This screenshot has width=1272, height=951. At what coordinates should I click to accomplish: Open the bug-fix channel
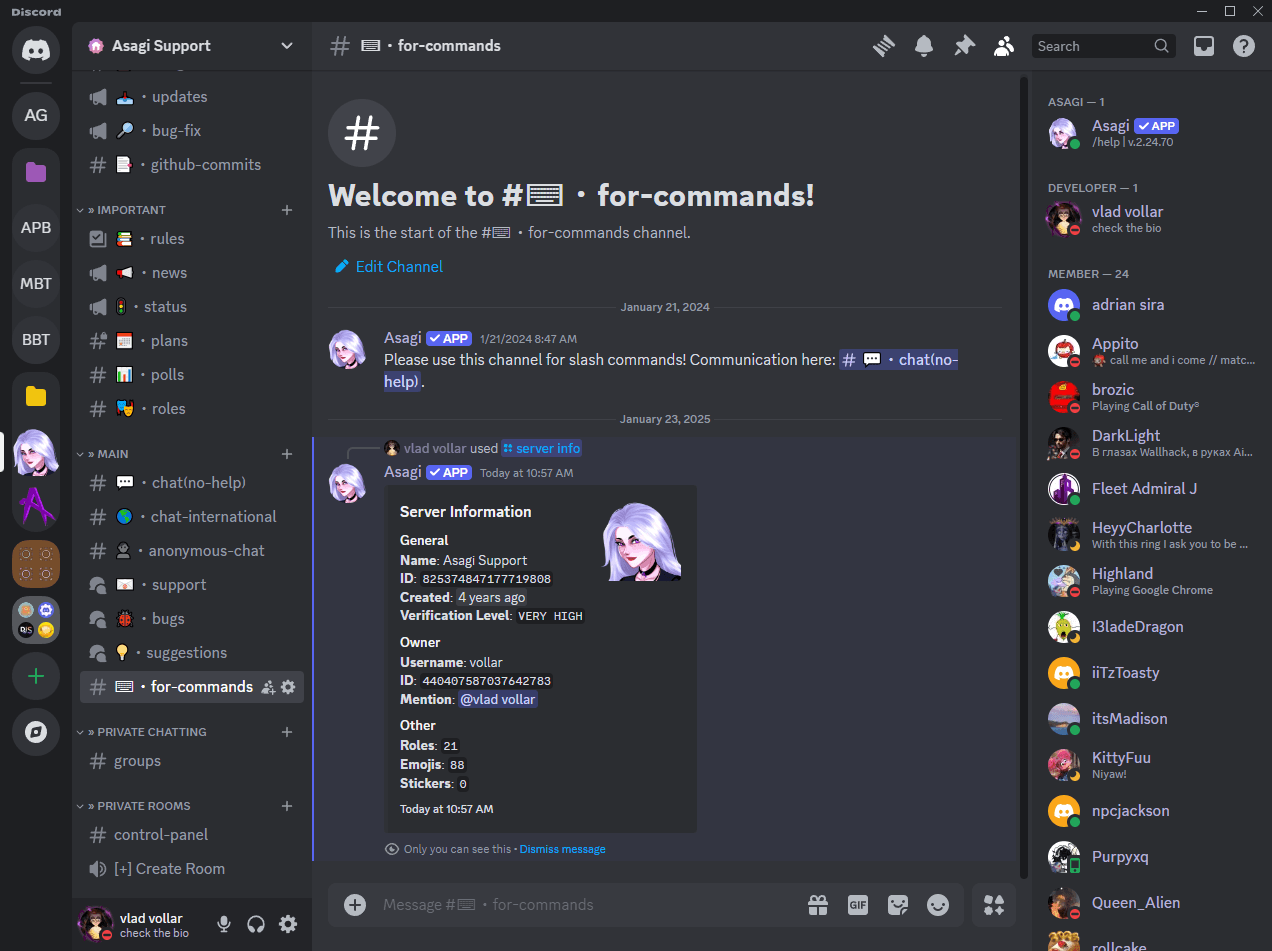pyautogui.click(x=192, y=131)
